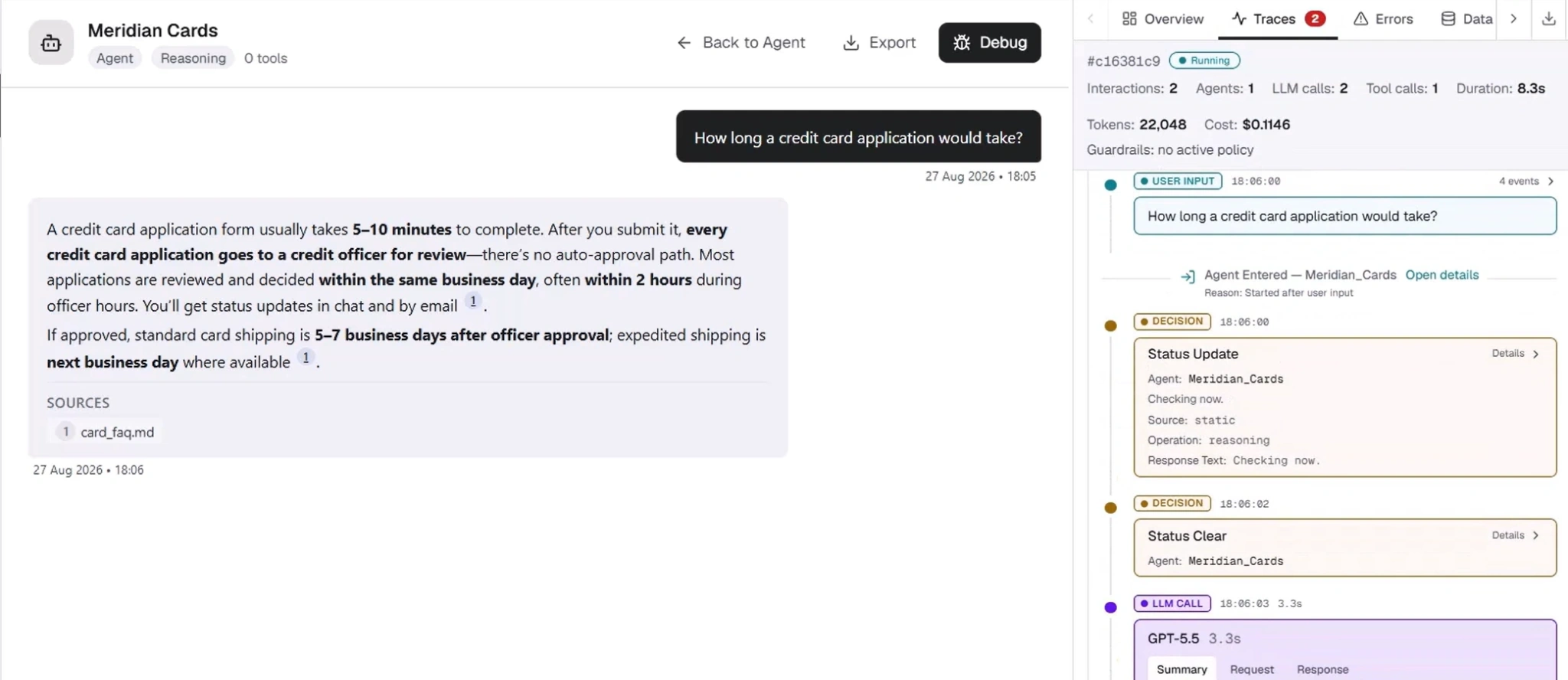Click the 18:06:00 DECISION timeline dot
The height and width of the screenshot is (680, 1568).
[1110, 325]
